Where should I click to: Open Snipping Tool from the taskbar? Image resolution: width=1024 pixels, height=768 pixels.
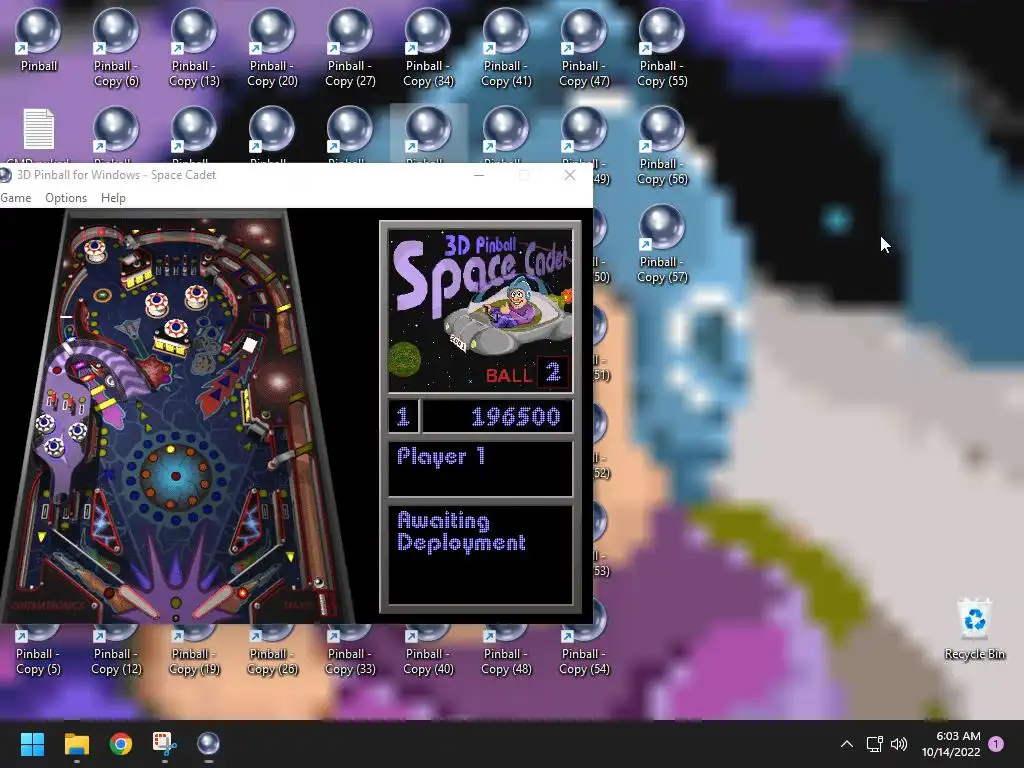[165, 744]
